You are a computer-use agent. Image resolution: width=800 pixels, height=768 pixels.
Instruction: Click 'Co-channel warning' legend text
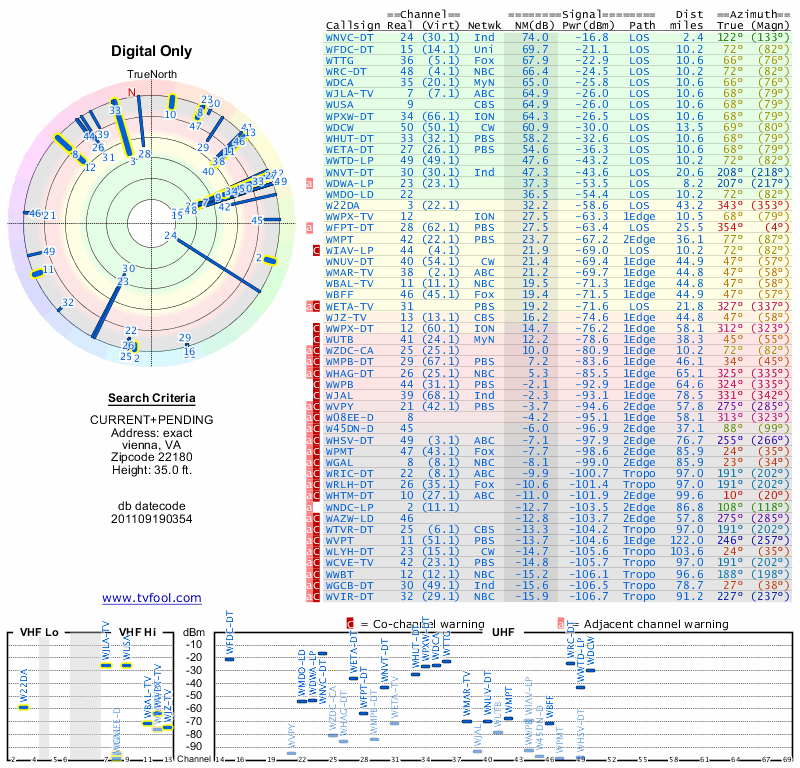[429, 624]
